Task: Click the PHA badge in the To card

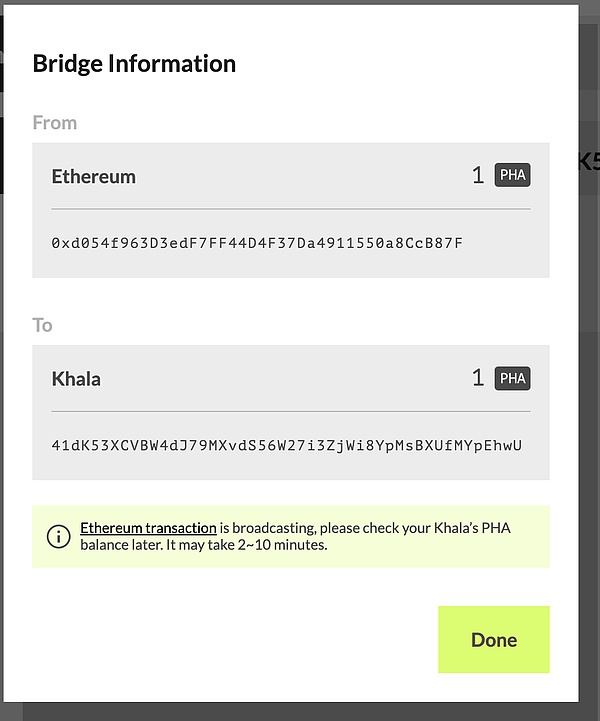Action: point(512,379)
